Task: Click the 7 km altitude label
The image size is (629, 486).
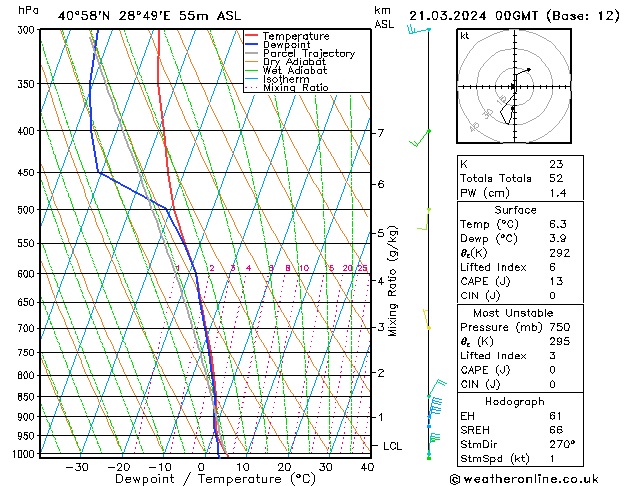Action: (x=381, y=133)
